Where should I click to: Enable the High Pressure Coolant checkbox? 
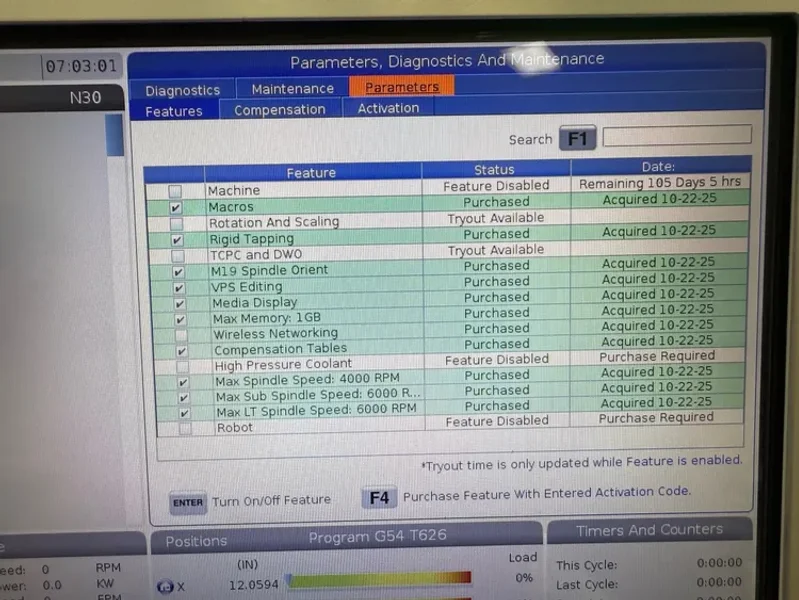pos(182,366)
